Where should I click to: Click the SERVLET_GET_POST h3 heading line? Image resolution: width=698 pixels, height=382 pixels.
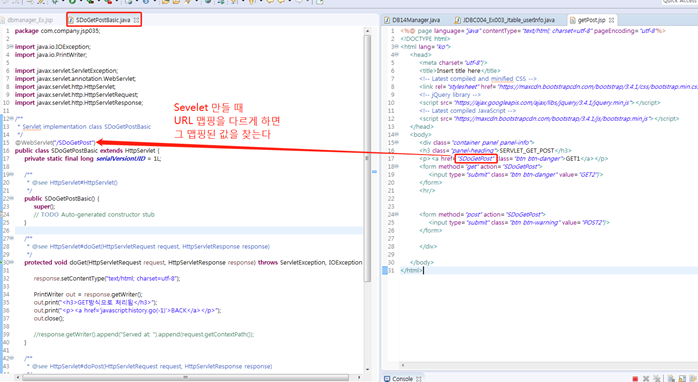(x=495, y=151)
